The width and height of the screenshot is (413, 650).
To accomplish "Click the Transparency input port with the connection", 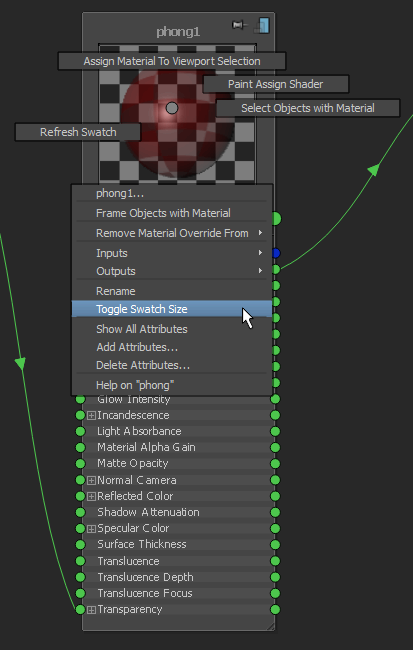I will 80,609.
